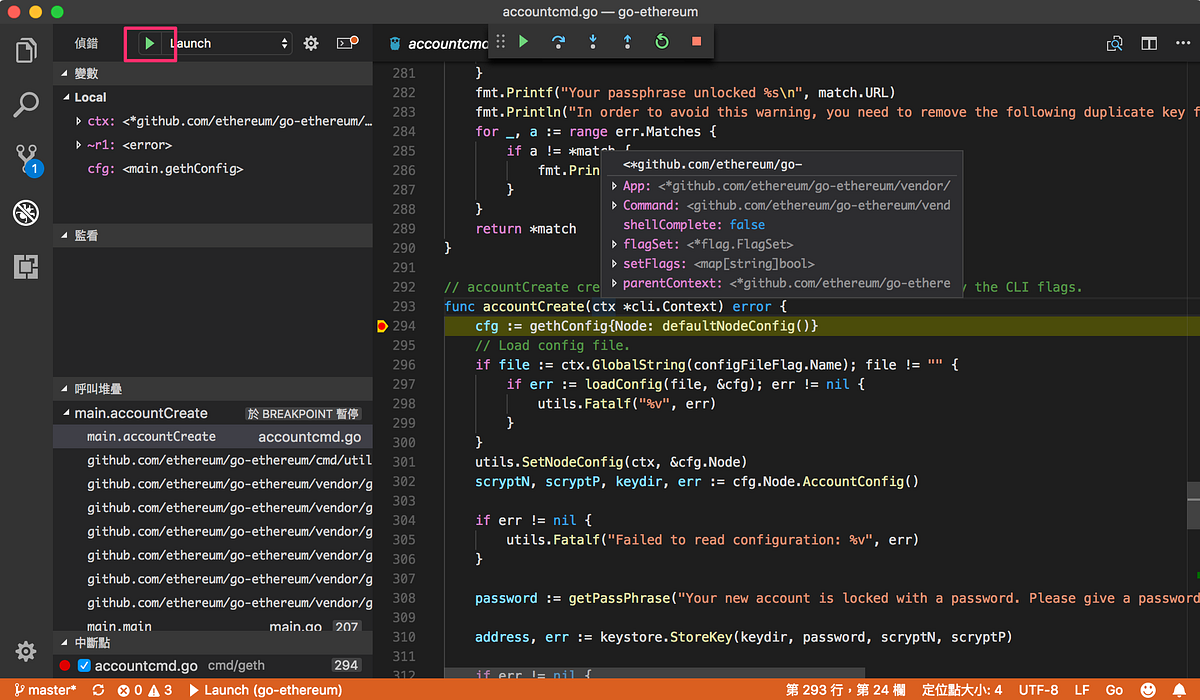
Task: Open the Extensions view icon
Action: click(27, 266)
